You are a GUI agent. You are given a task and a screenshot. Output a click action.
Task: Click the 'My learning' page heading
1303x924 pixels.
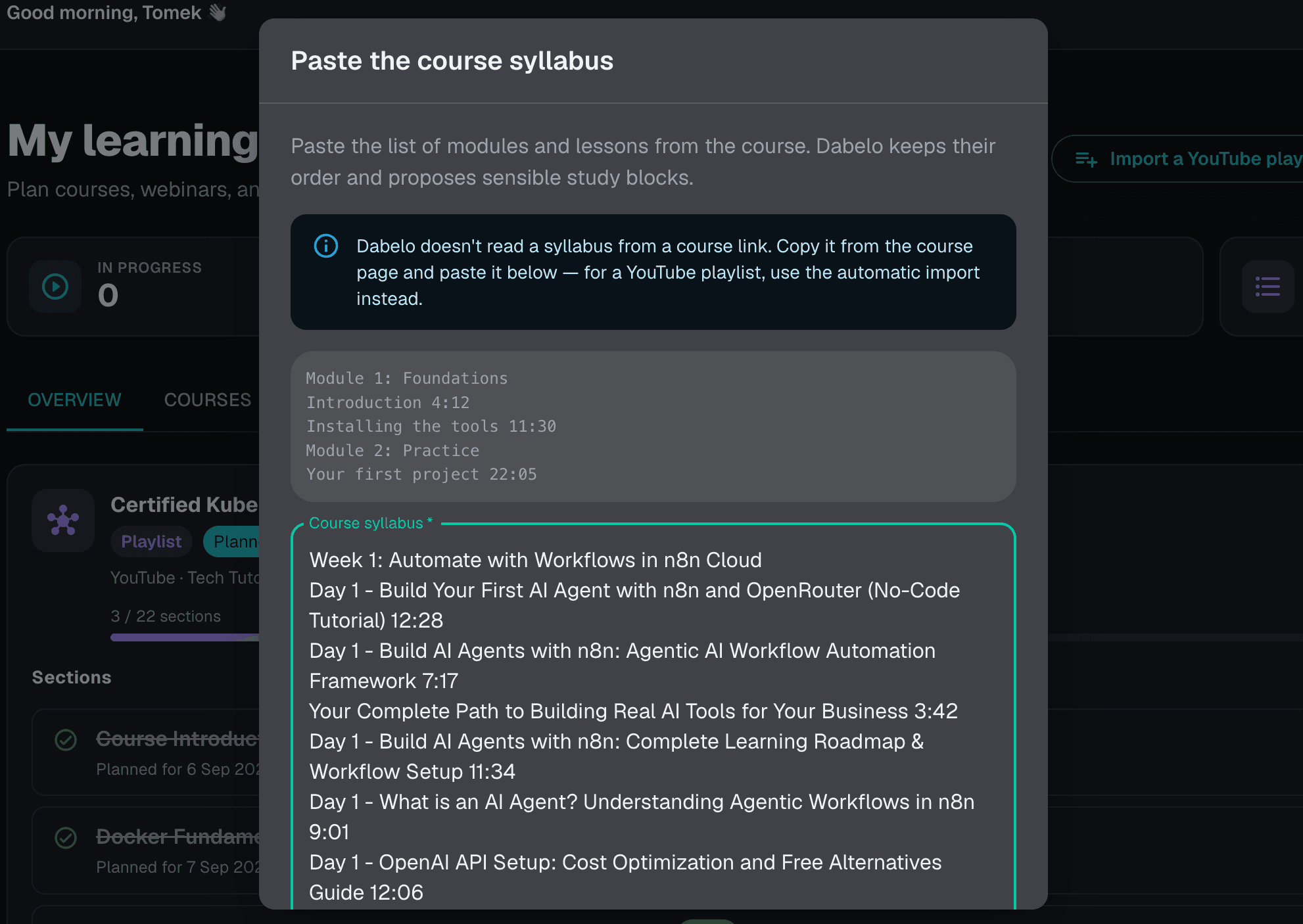point(133,140)
